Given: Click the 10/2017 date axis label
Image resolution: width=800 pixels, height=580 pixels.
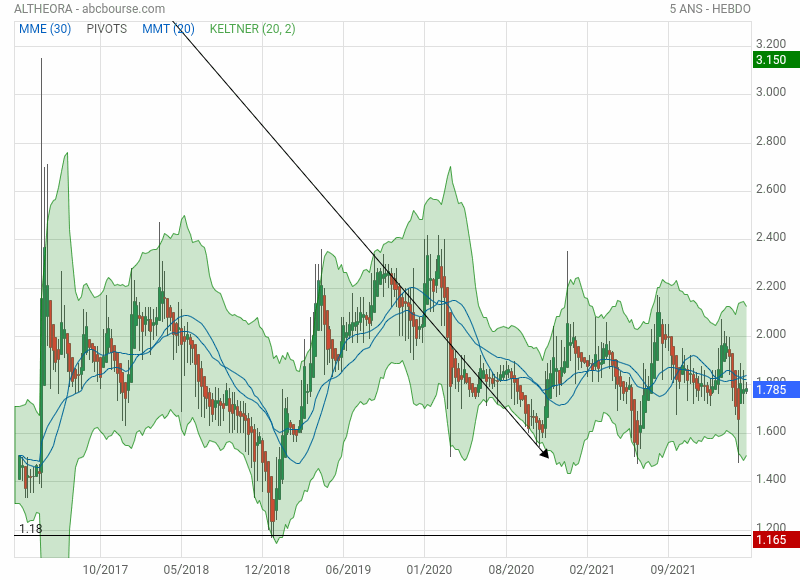Looking at the screenshot, I should (105, 569).
